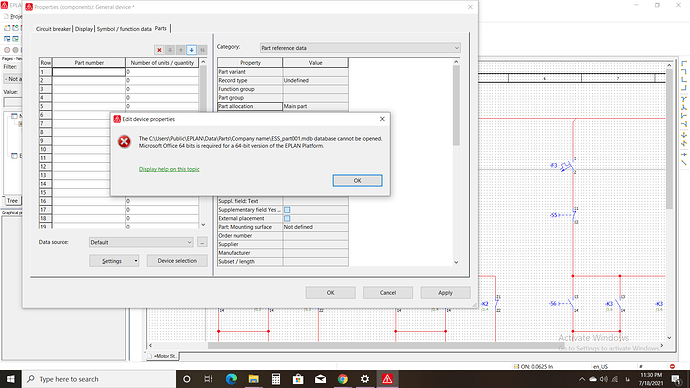This screenshot has height=388, width=690.
Task: Click the -S5 switch label in the schematic
Action: pos(554,215)
